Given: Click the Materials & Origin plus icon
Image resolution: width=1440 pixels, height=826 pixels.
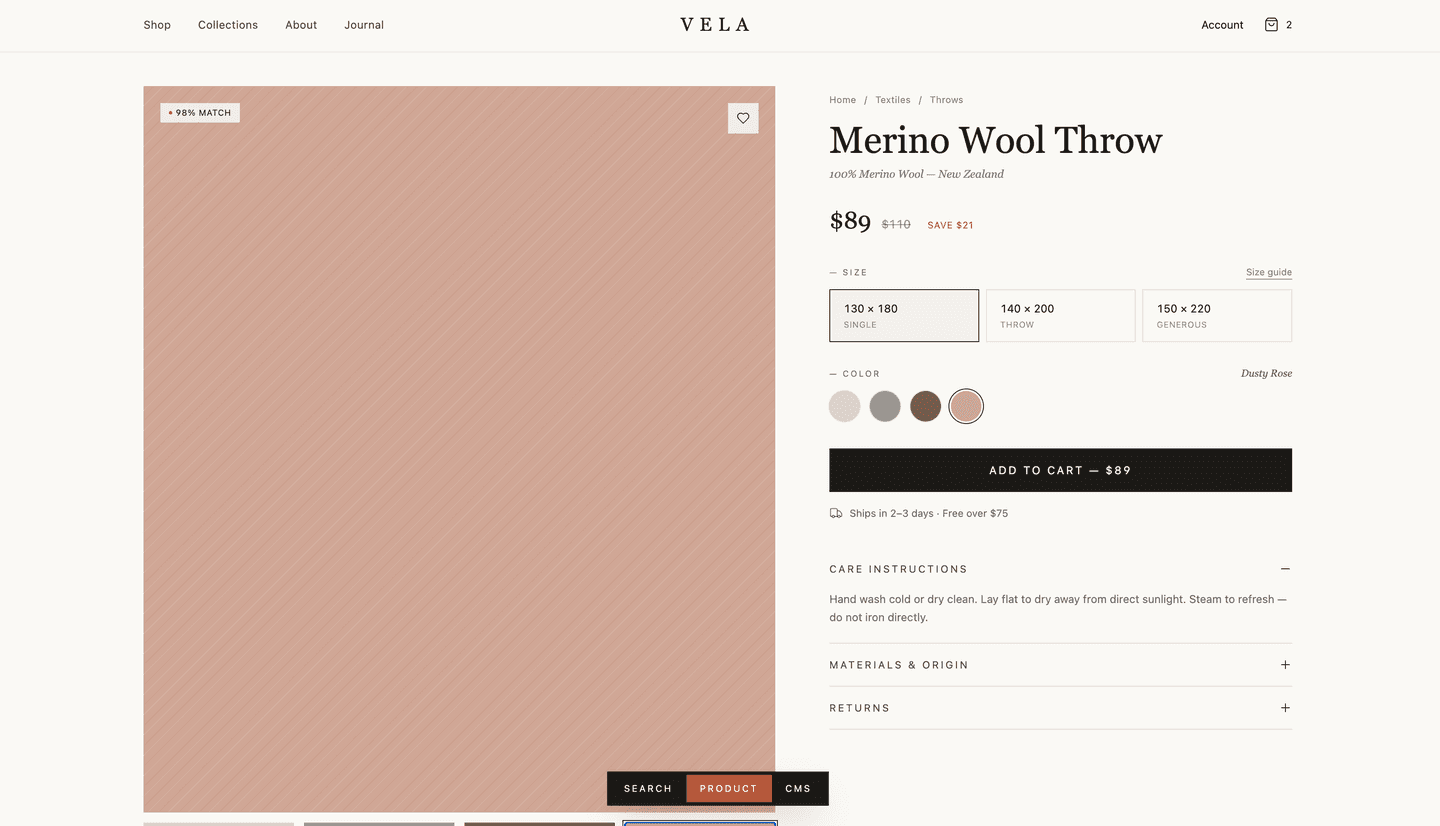Looking at the screenshot, I should click(x=1286, y=664).
